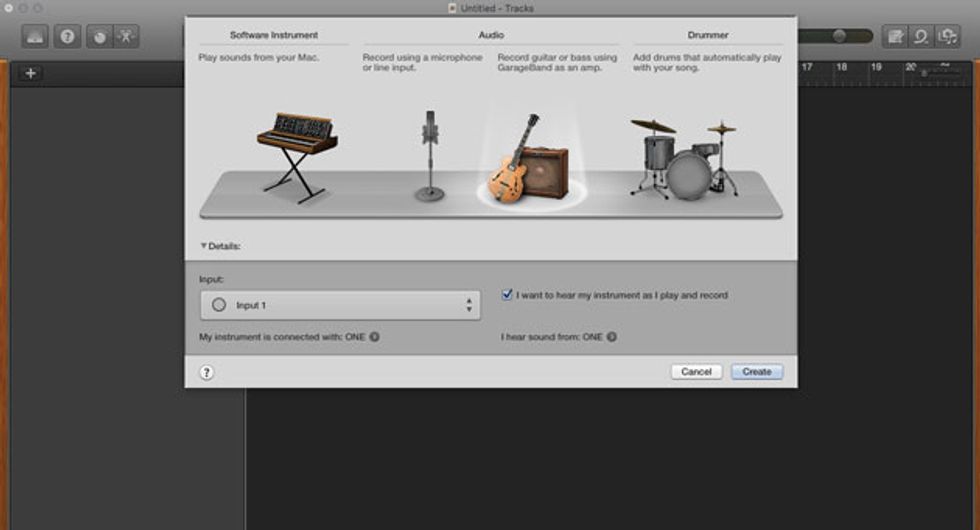Select the microphone audio track type
The height and width of the screenshot is (530, 980).
(430, 156)
